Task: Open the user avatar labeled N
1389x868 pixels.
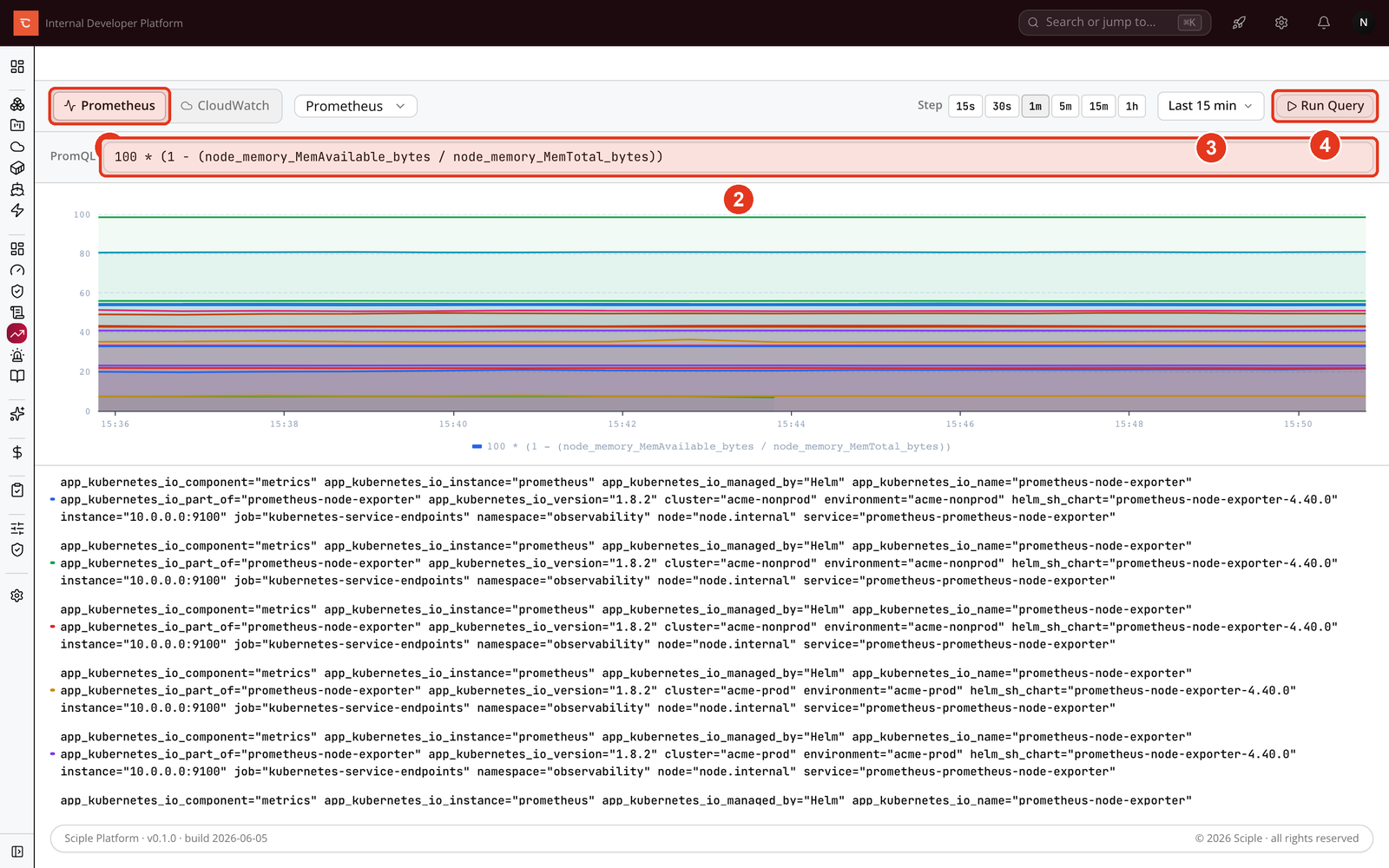Action: point(1364,23)
